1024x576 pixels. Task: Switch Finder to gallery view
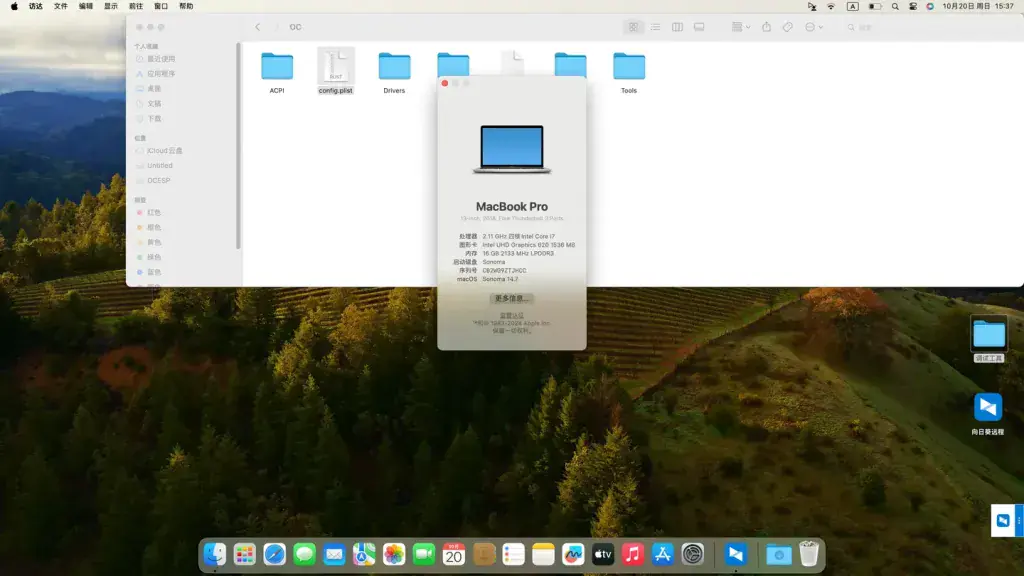coord(699,27)
